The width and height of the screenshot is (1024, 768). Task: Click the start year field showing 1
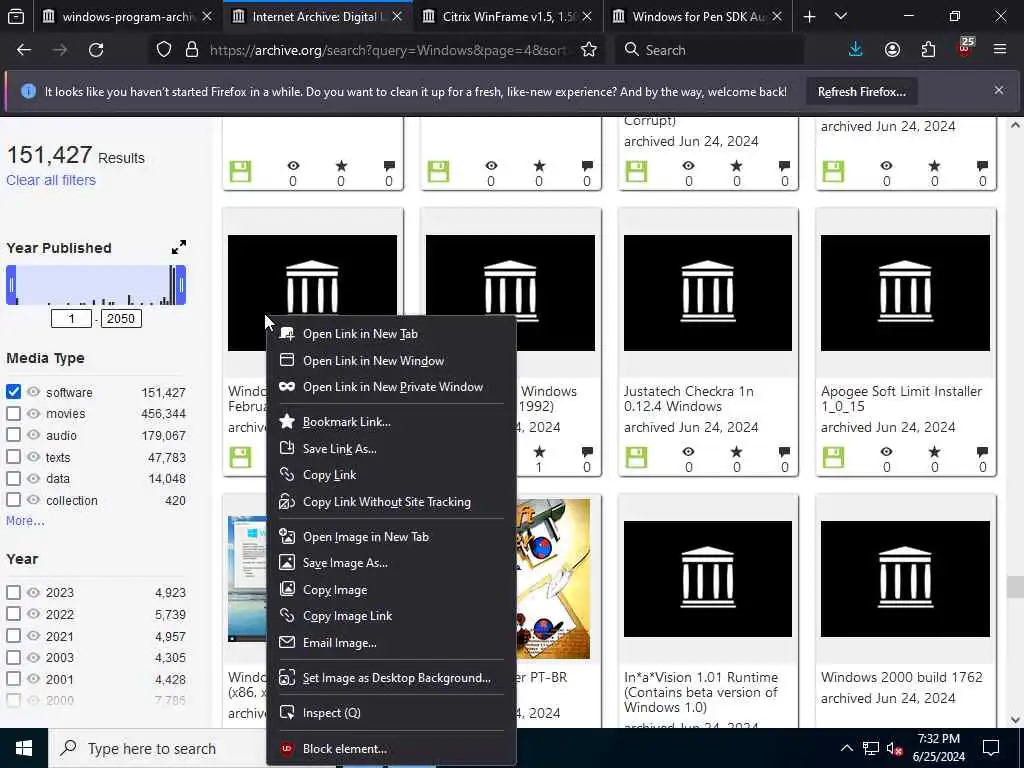tap(71, 319)
